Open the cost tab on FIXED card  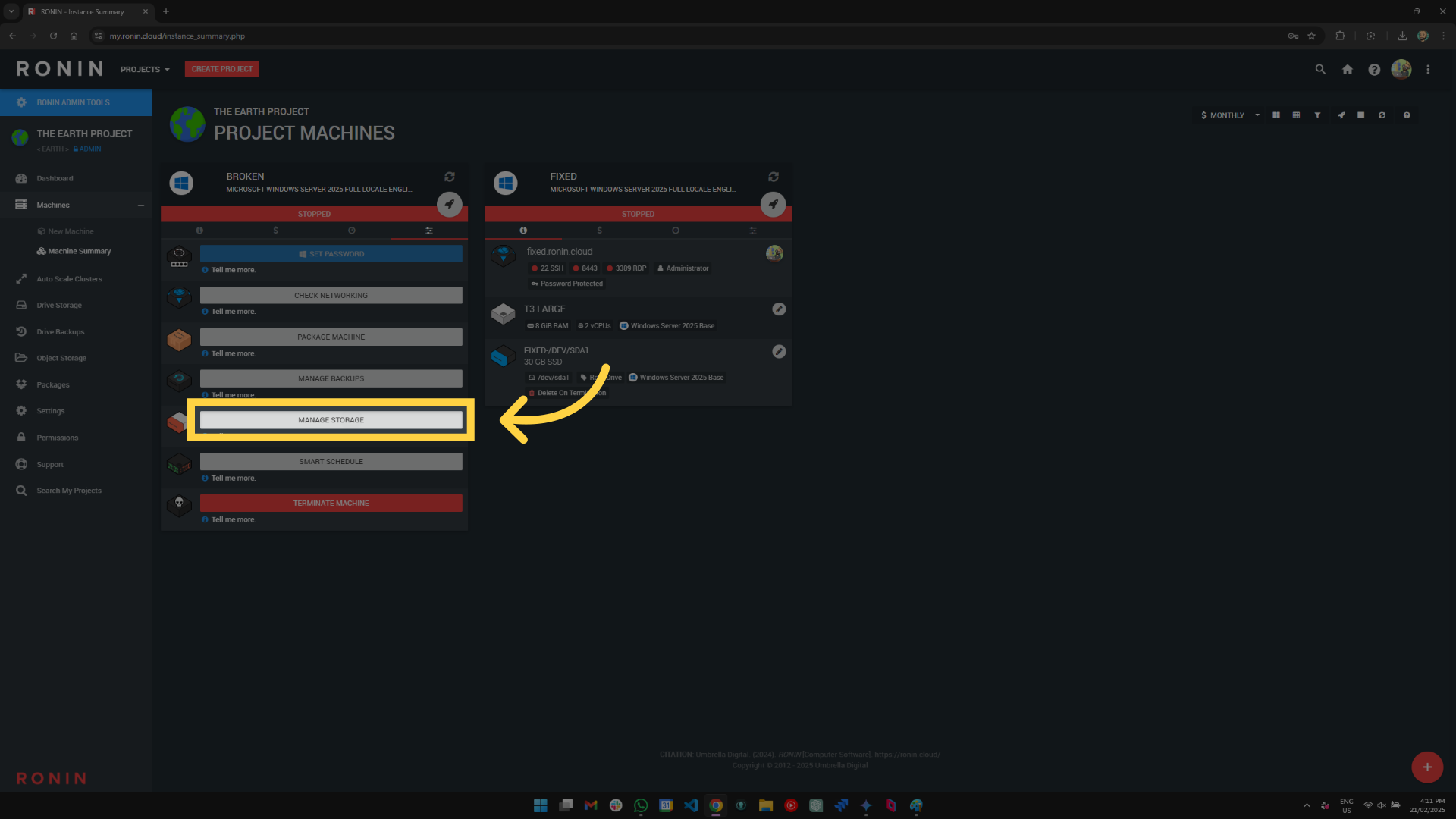600,231
